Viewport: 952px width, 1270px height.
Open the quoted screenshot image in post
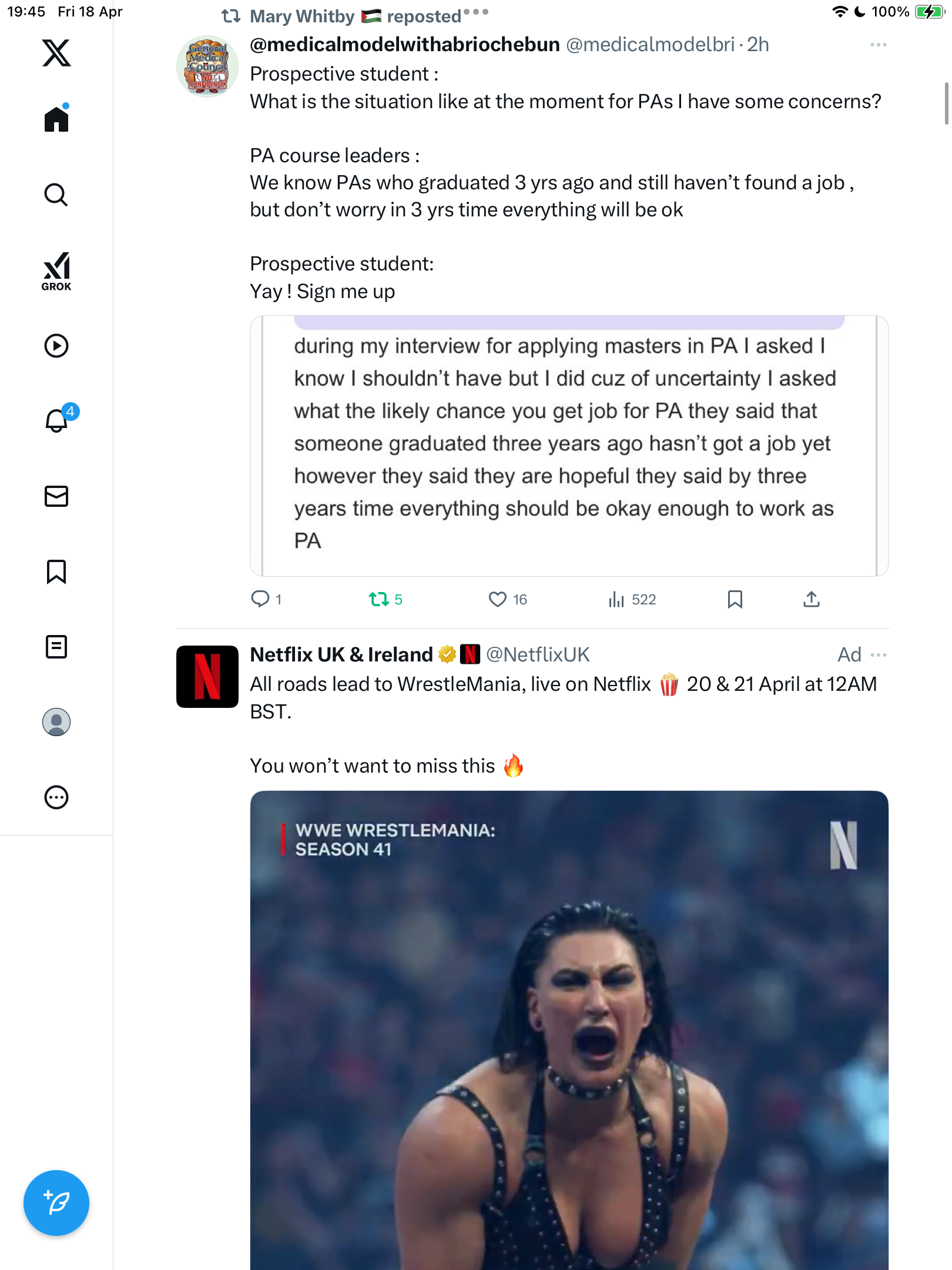point(569,446)
